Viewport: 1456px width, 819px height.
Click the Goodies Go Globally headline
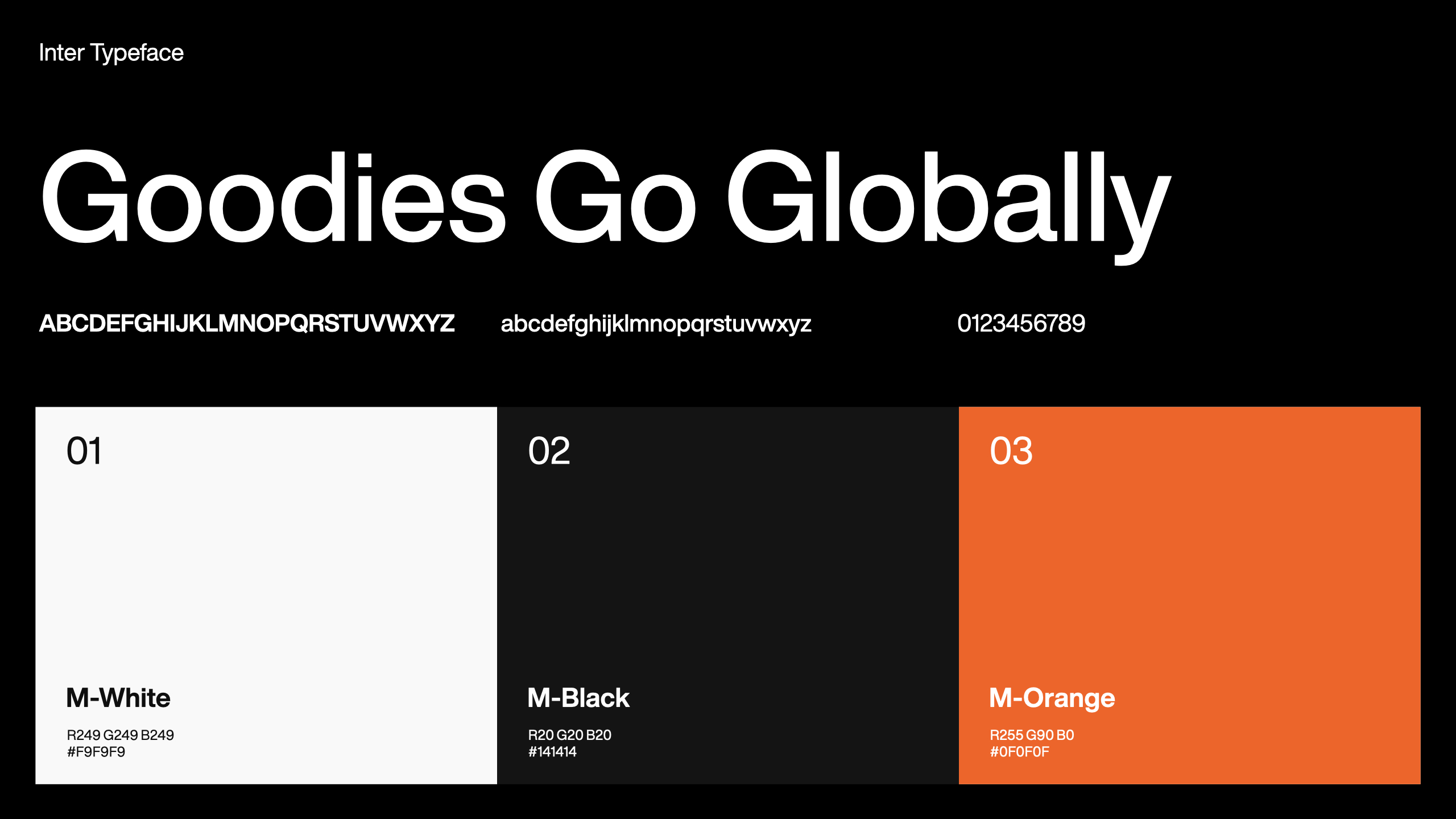[x=606, y=199]
